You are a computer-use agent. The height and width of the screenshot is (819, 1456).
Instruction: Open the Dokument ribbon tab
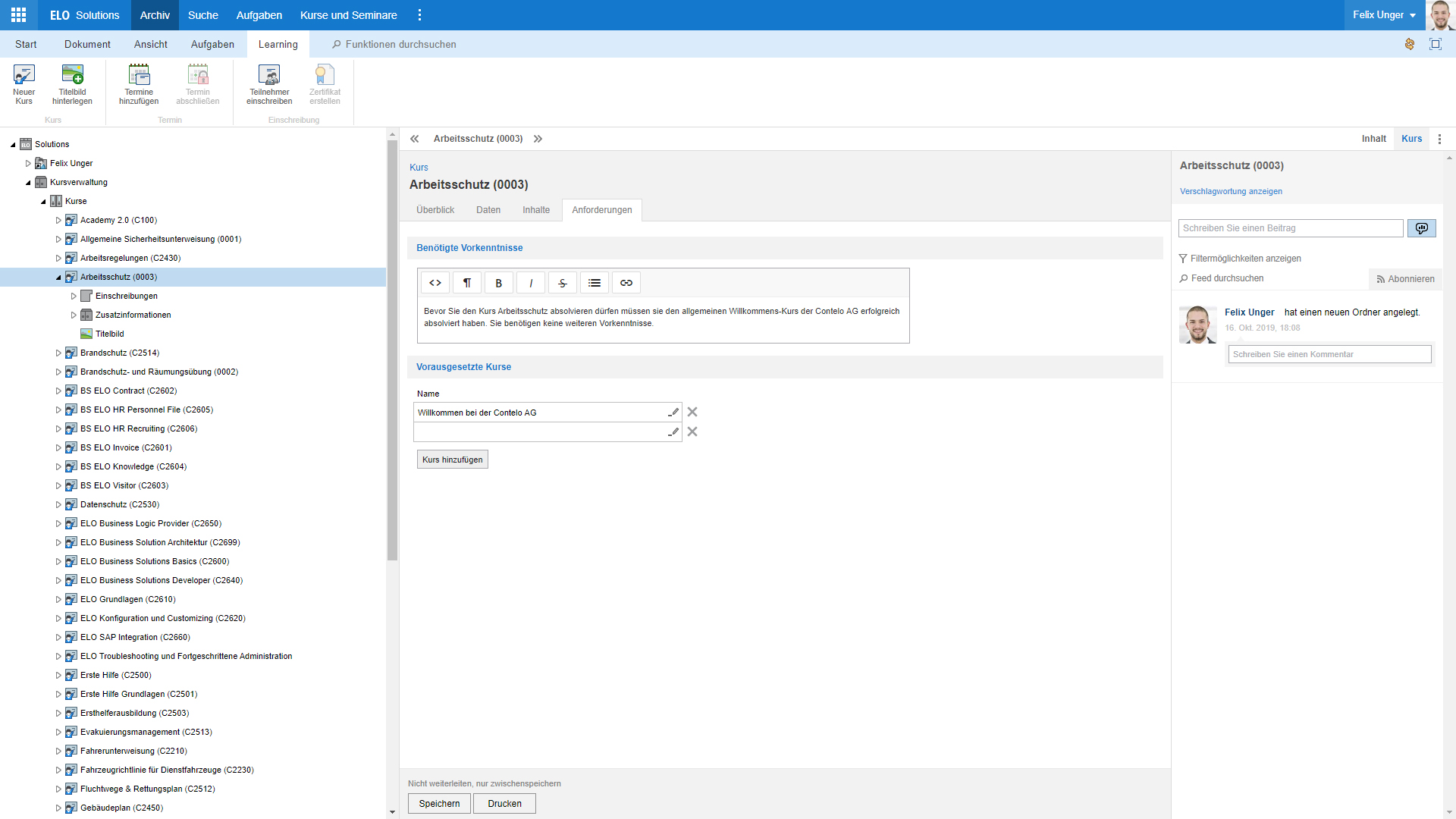pyautogui.click(x=87, y=45)
